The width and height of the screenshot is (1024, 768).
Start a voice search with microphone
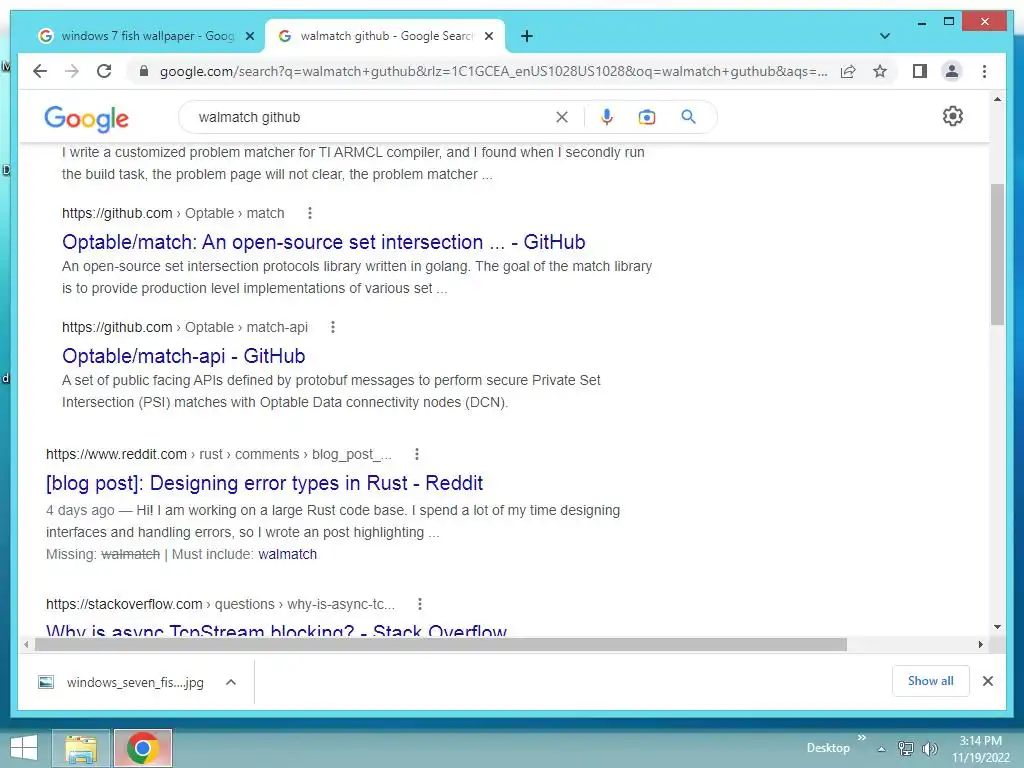607,117
